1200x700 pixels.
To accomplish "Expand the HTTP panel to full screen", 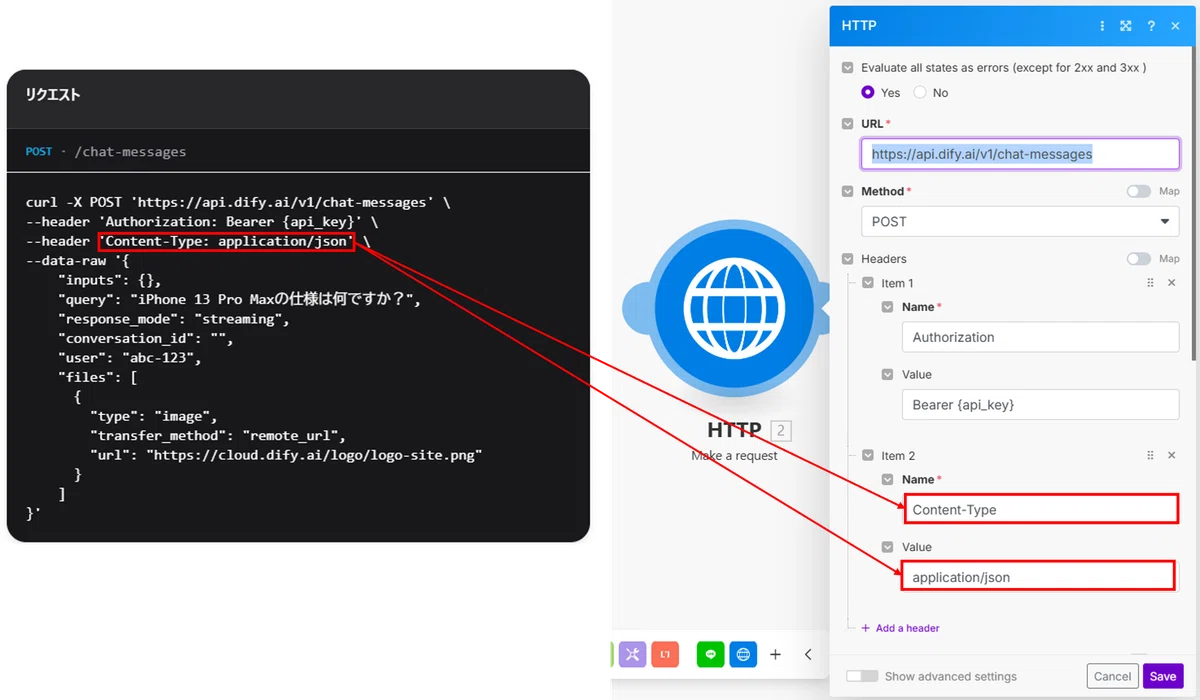I will (1126, 26).
